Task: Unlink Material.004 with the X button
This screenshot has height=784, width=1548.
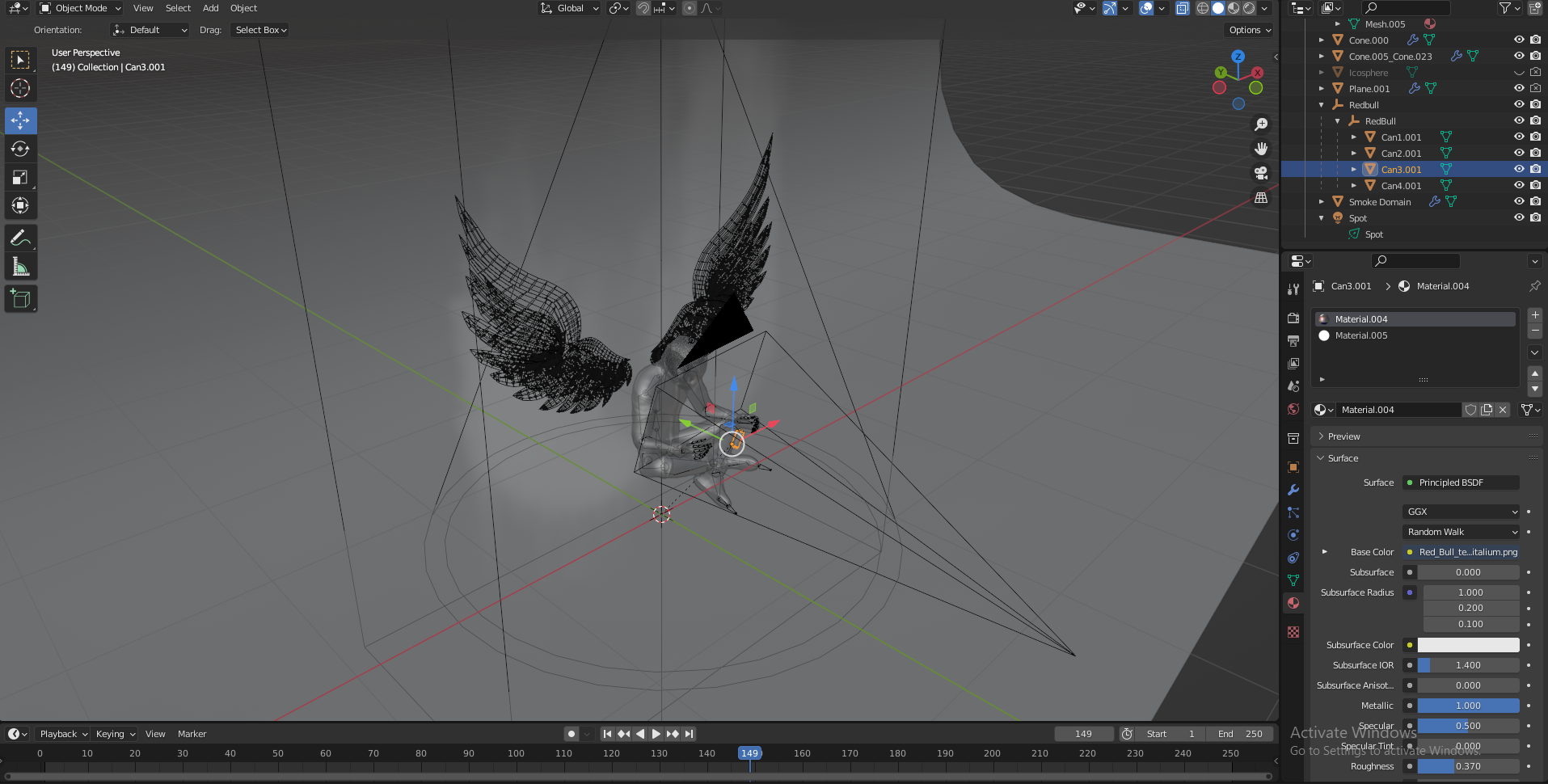Action: [x=1503, y=410]
